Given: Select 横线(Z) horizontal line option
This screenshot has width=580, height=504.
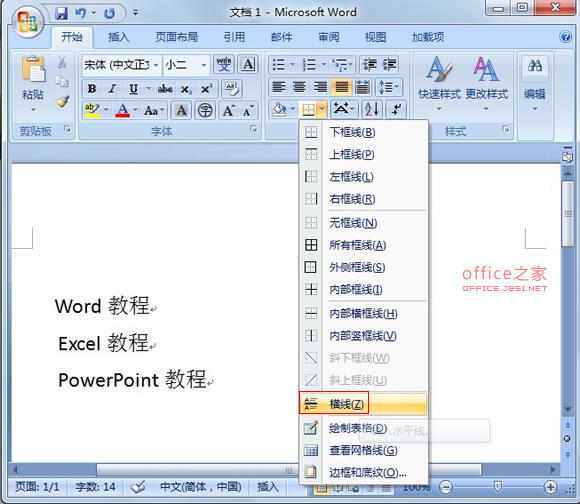Looking at the screenshot, I should [x=364, y=403].
